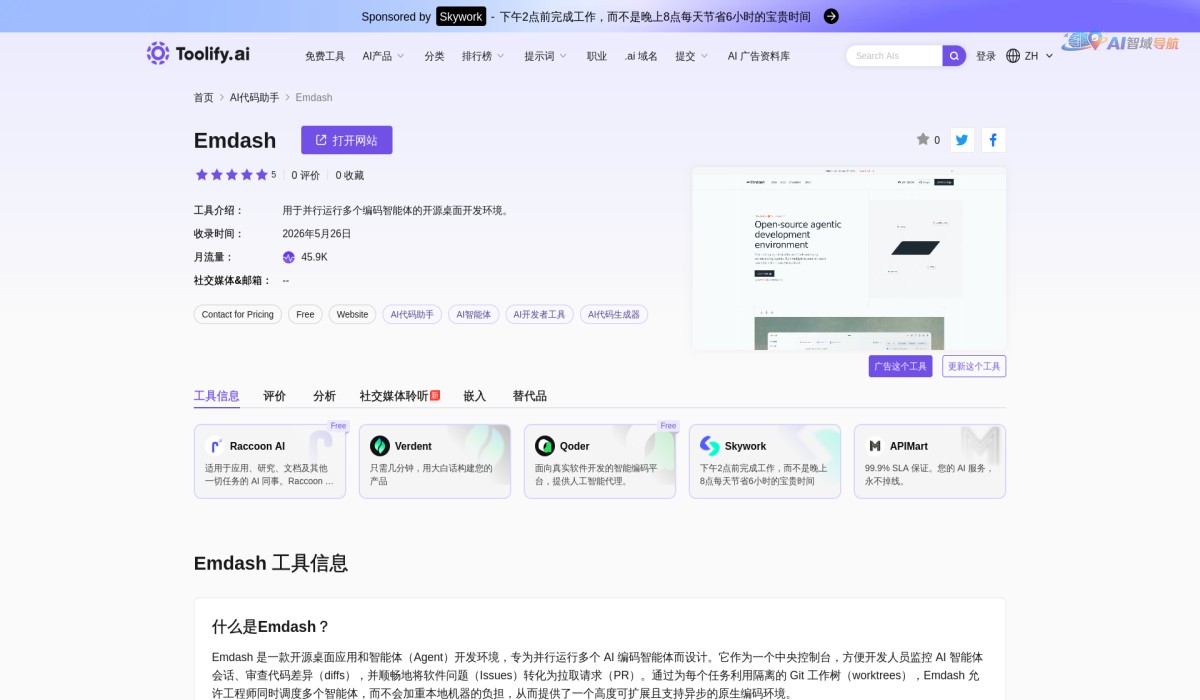Open the 分类 menu item
Viewport: 1200px width, 700px height.
pos(434,56)
